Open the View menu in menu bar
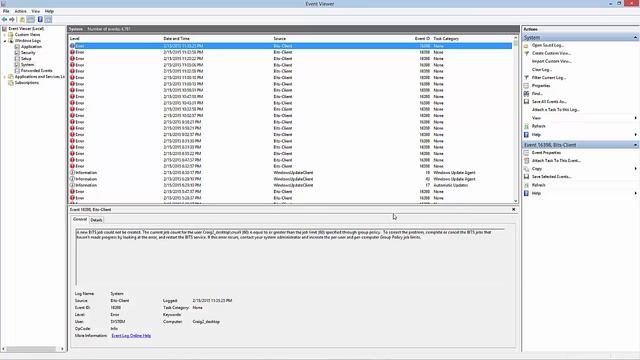The width and height of the screenshot is (640, 360). (36, 11)
